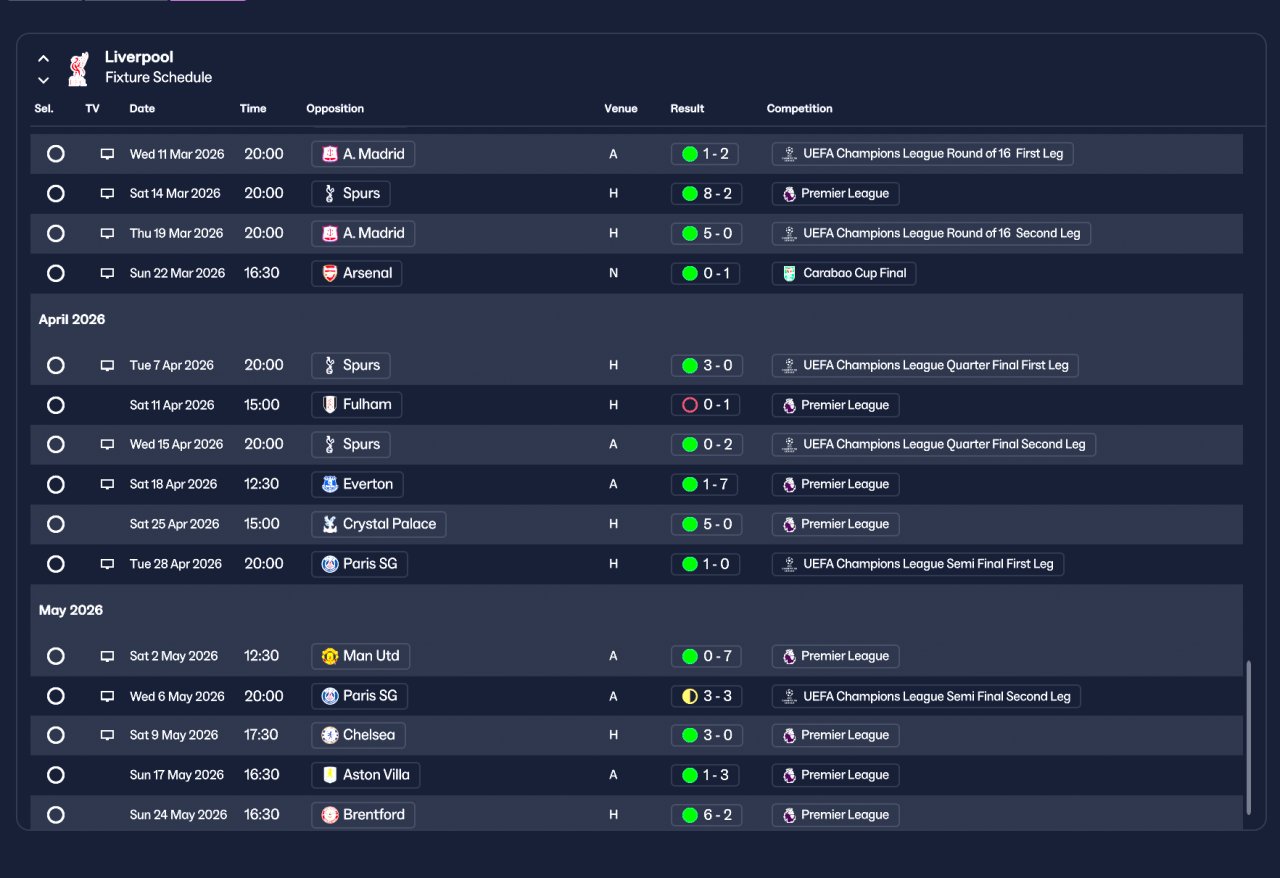Click the TV icon for Chelsea fixture
The height and width of the screenshot is (878, 1280).
(x=107, y=735)
